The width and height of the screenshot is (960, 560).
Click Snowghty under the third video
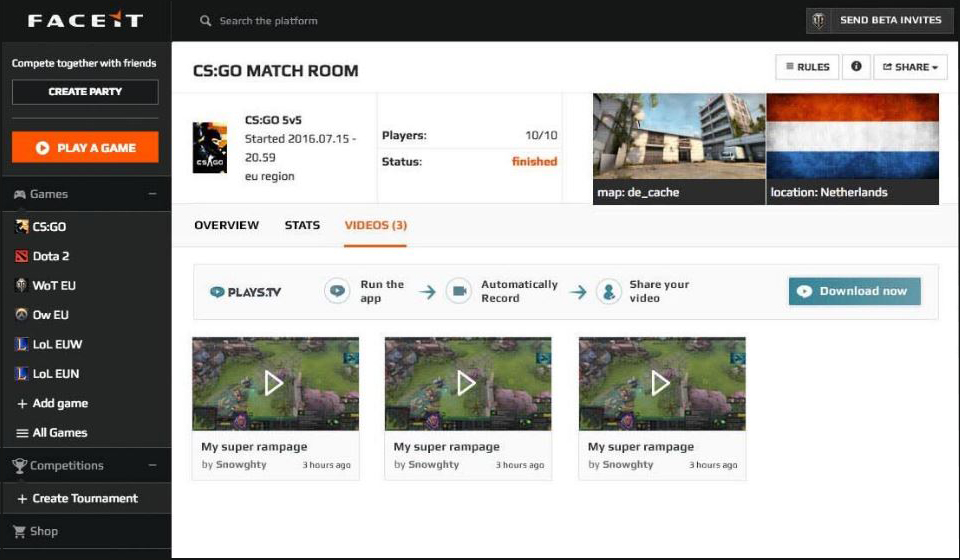pos(628,465)
